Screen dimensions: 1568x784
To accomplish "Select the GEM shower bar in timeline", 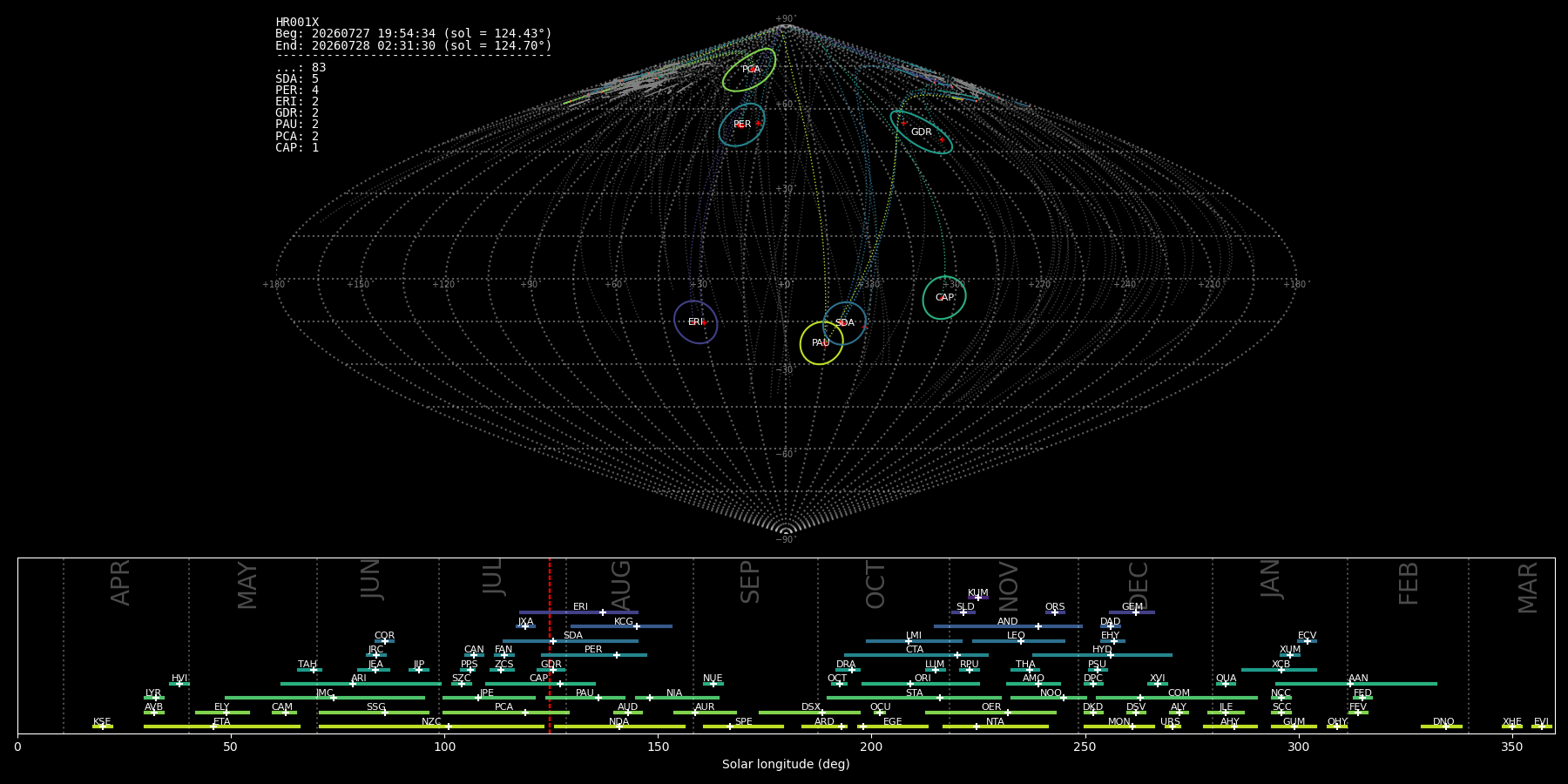I will (1132, 612).
